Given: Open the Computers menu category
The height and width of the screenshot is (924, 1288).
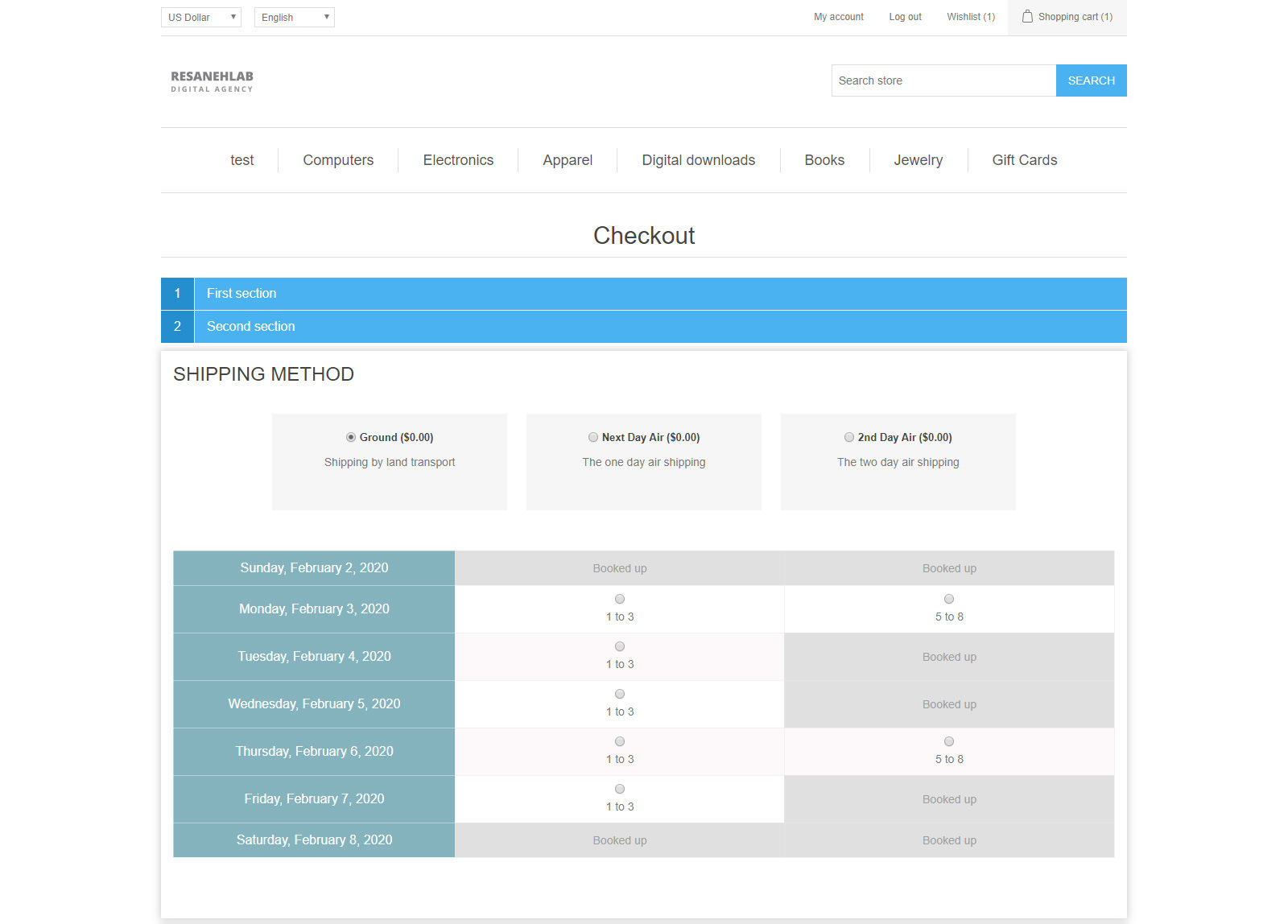Looking at the screenshot, I should [x=338, y=160].
